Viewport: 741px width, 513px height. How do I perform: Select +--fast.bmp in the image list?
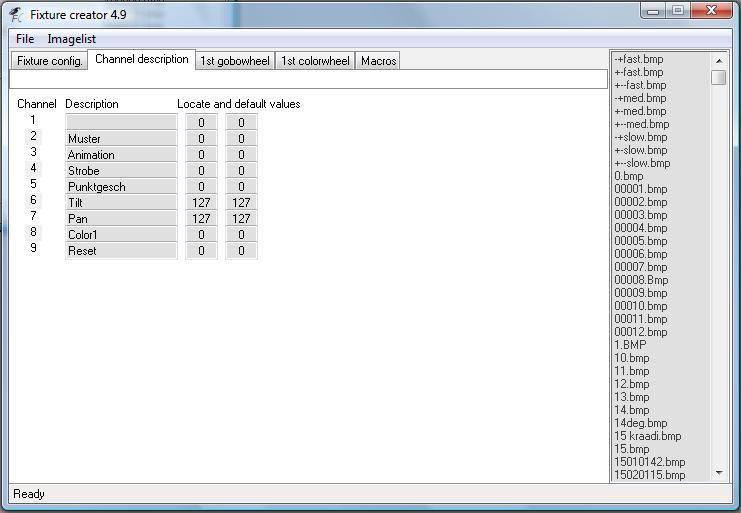640,85
